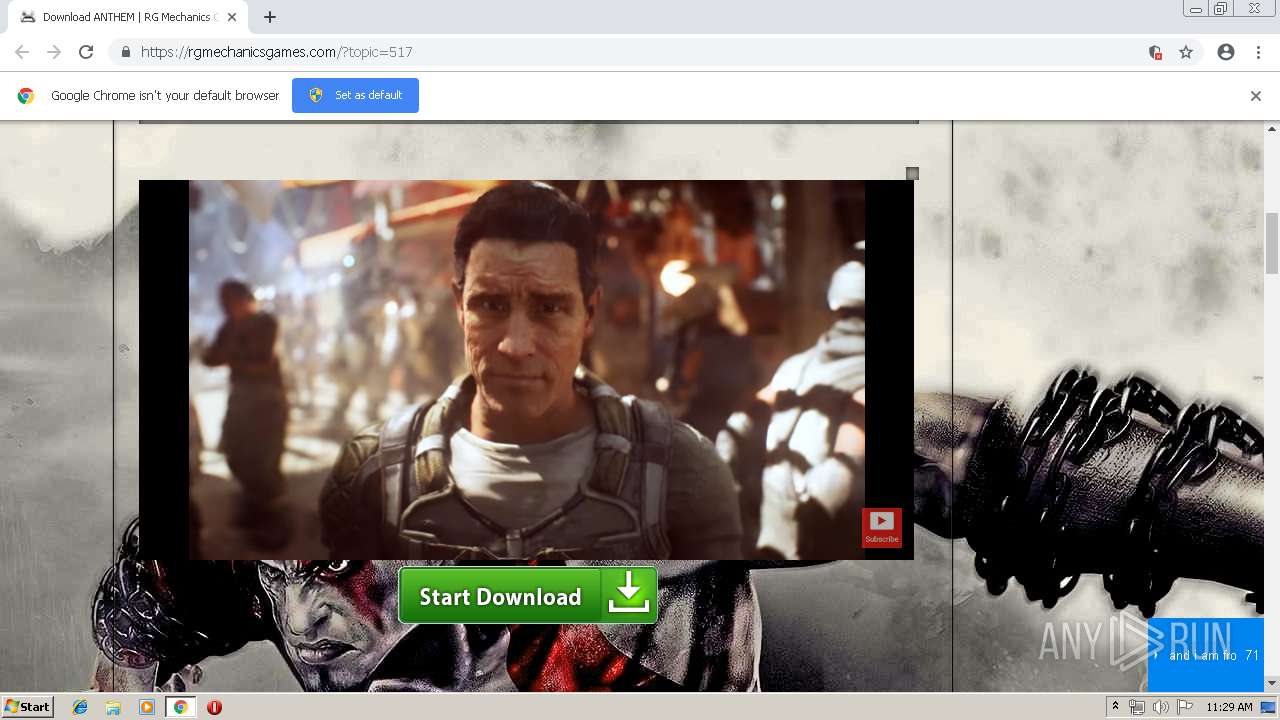Viewport: 1280px width, 720px height.
Task: View site security lock info
Action: pos(125,52)
